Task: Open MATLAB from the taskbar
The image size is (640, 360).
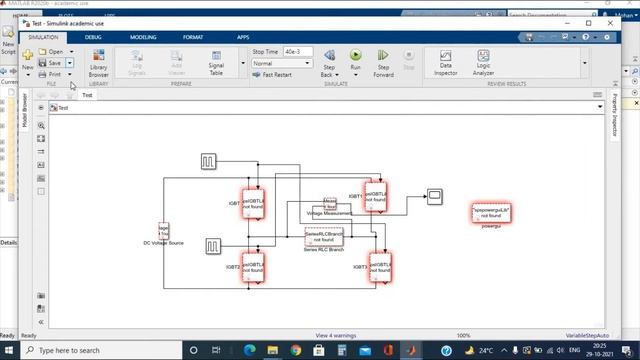Action: [411, 350]
